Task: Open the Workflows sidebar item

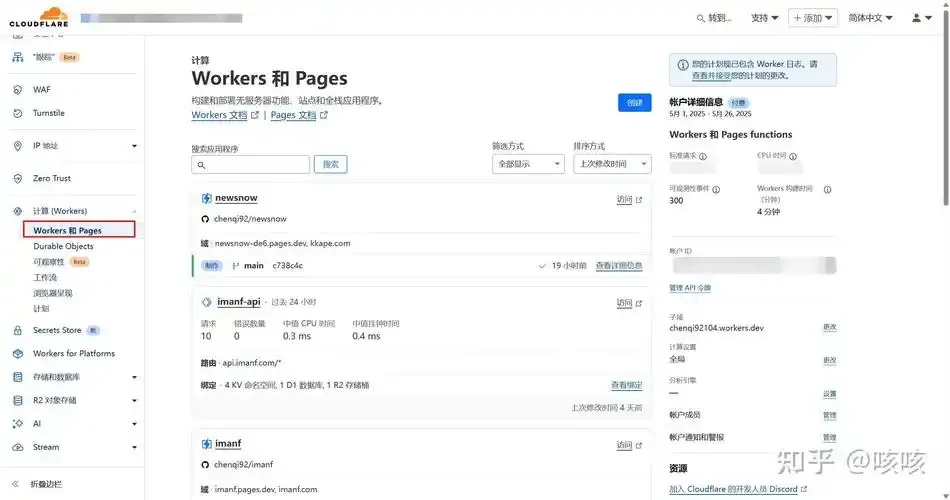Action: pyautogui.click(x=45, y=278)
